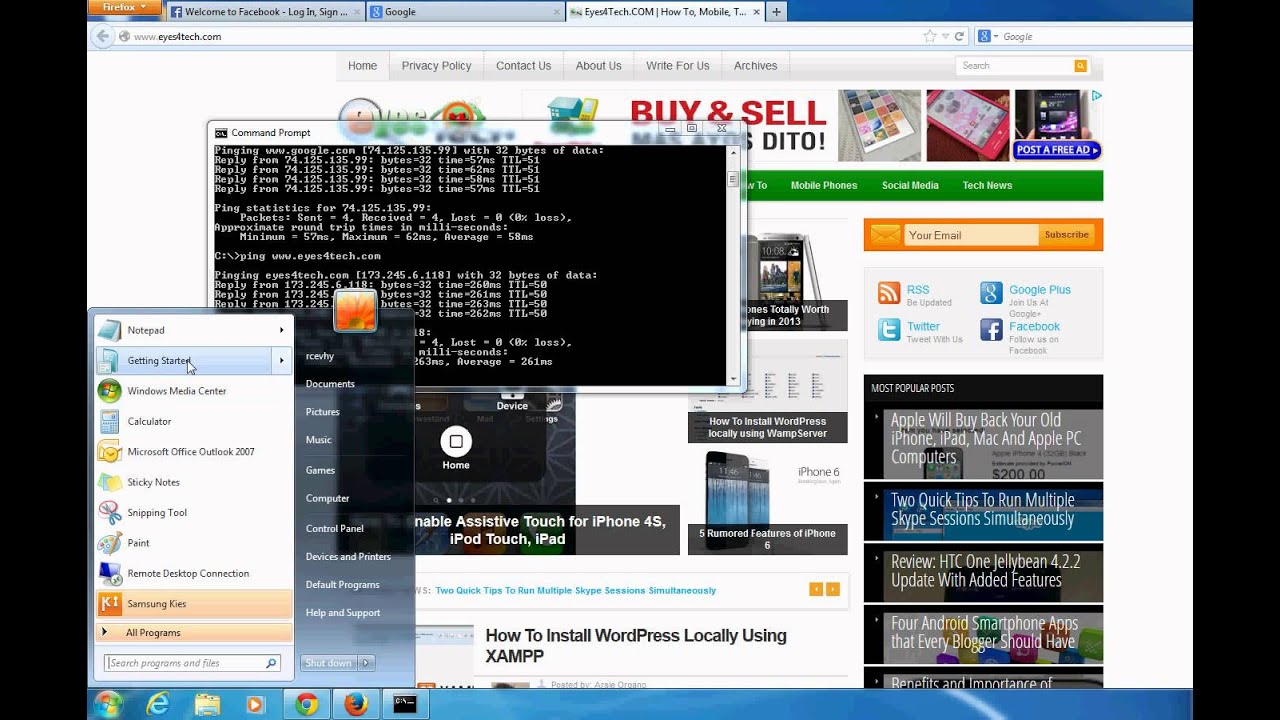
Task: Open Documents from Start menu
Action: pos(330,384)
